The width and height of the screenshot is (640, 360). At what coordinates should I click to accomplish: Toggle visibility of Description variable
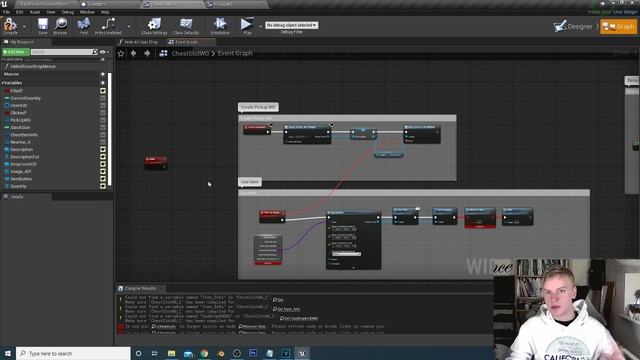tap(103, 149)
